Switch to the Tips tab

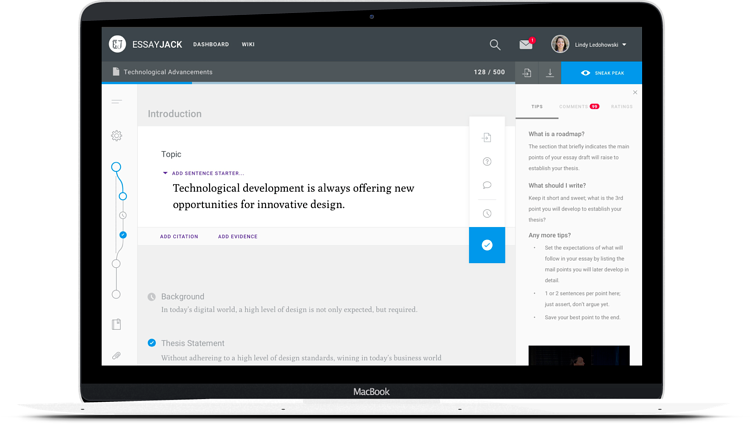(537, 107)
